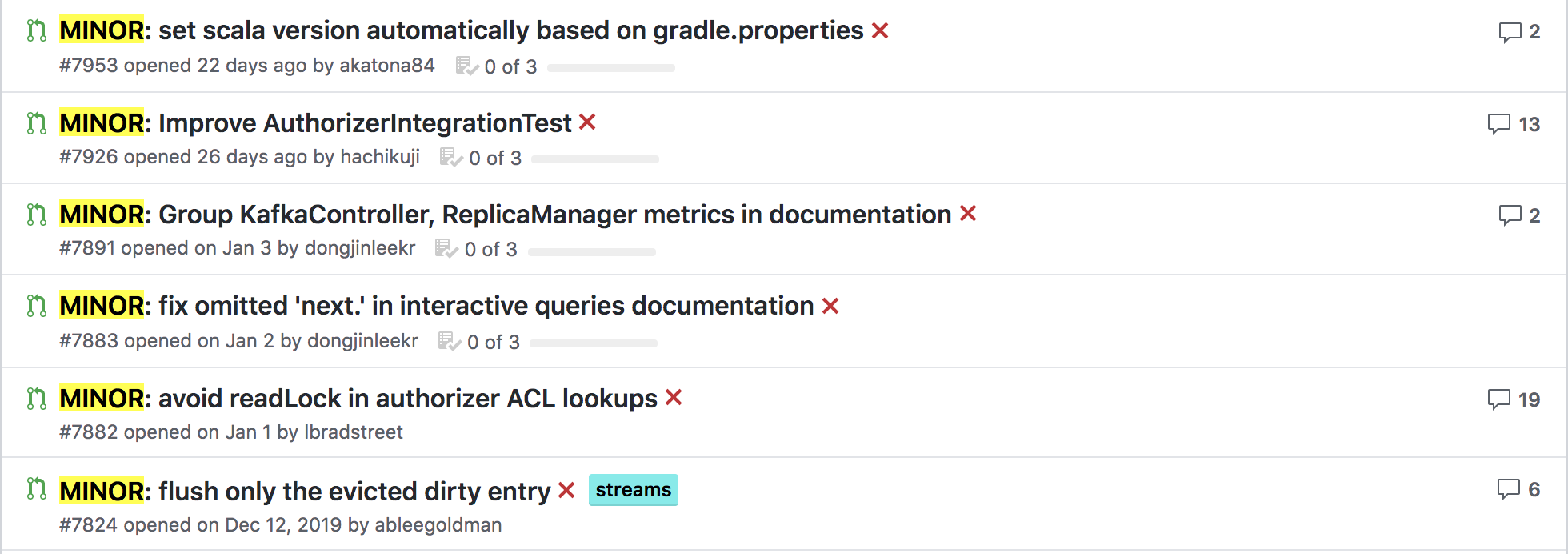Click author lbradstreet on PR #7882
Viewport: 1568px width, 554px height.
click(353, 432)
